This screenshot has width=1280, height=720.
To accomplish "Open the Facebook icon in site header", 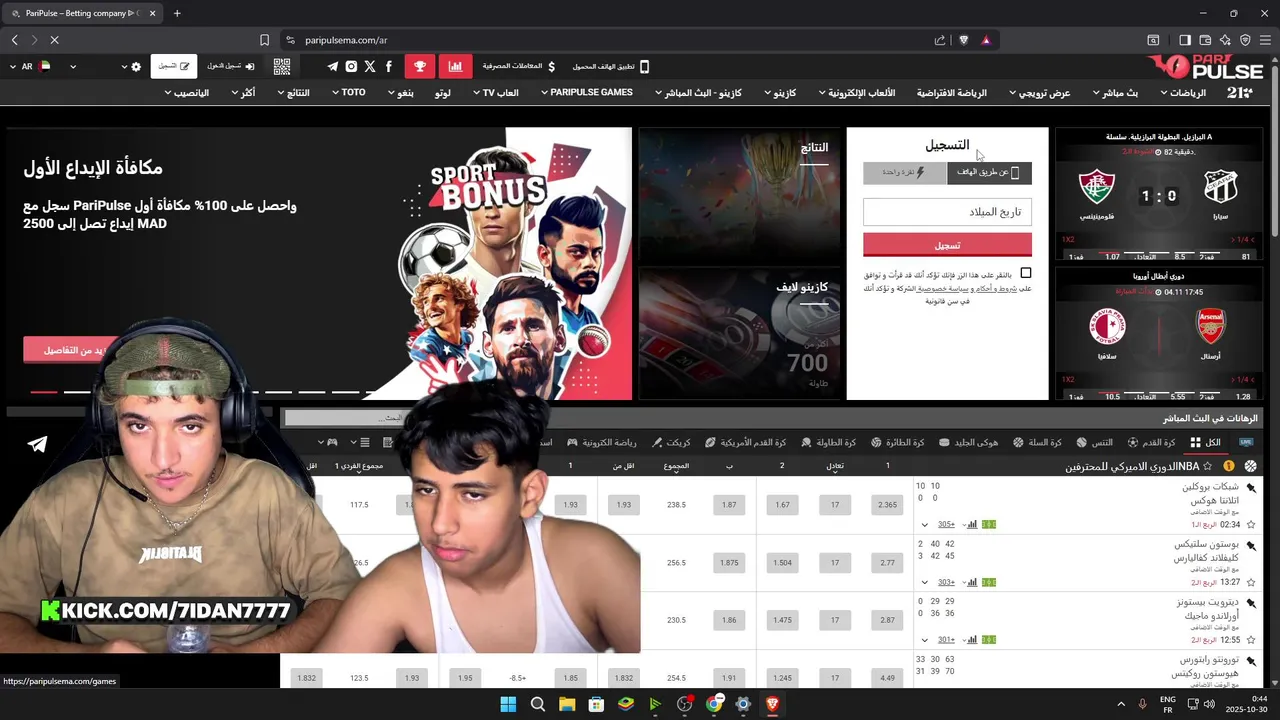I will [389, 67].
